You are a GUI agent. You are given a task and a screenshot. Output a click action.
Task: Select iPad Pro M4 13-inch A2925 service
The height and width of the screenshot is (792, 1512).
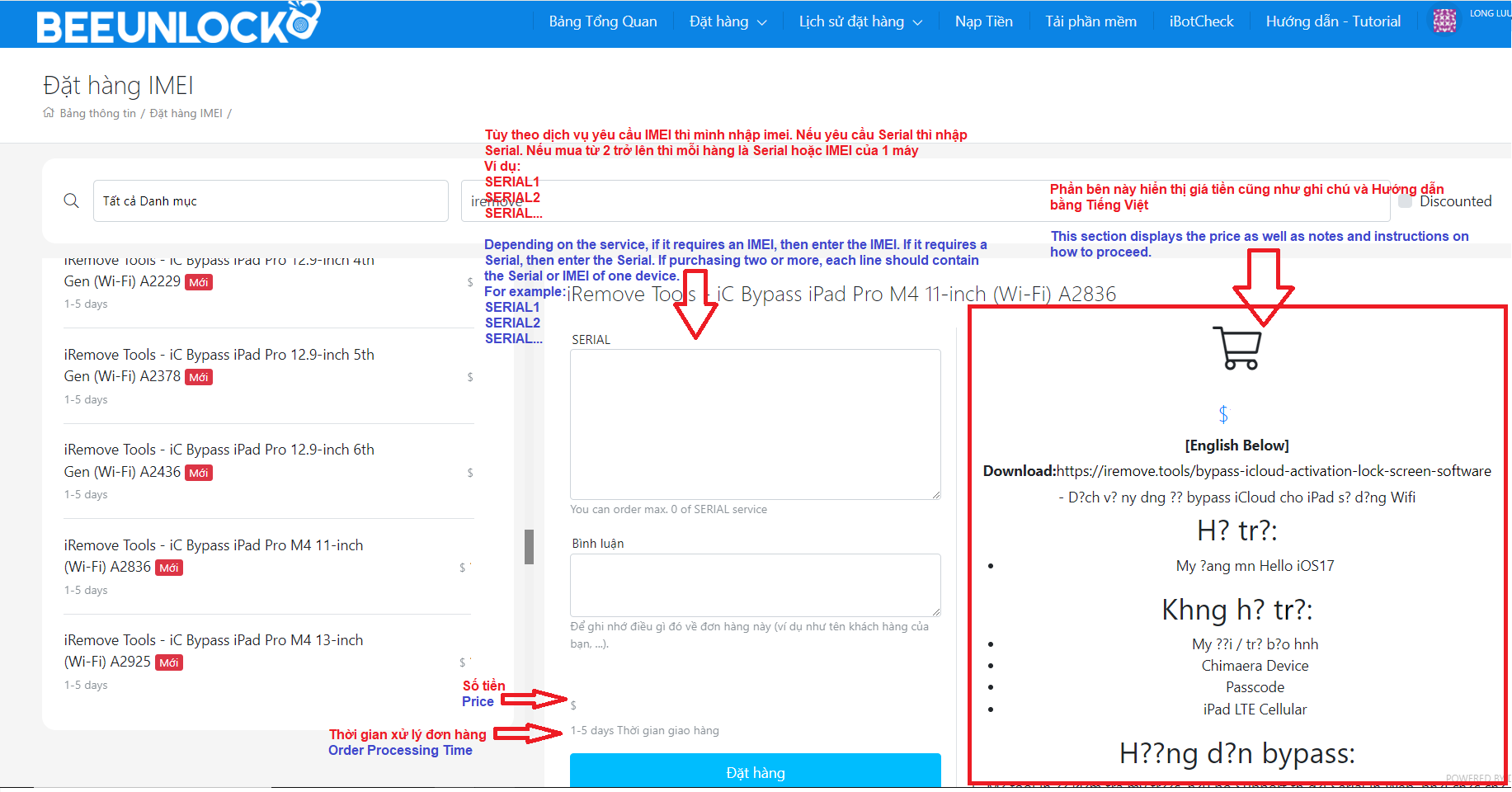click(268, 661)
